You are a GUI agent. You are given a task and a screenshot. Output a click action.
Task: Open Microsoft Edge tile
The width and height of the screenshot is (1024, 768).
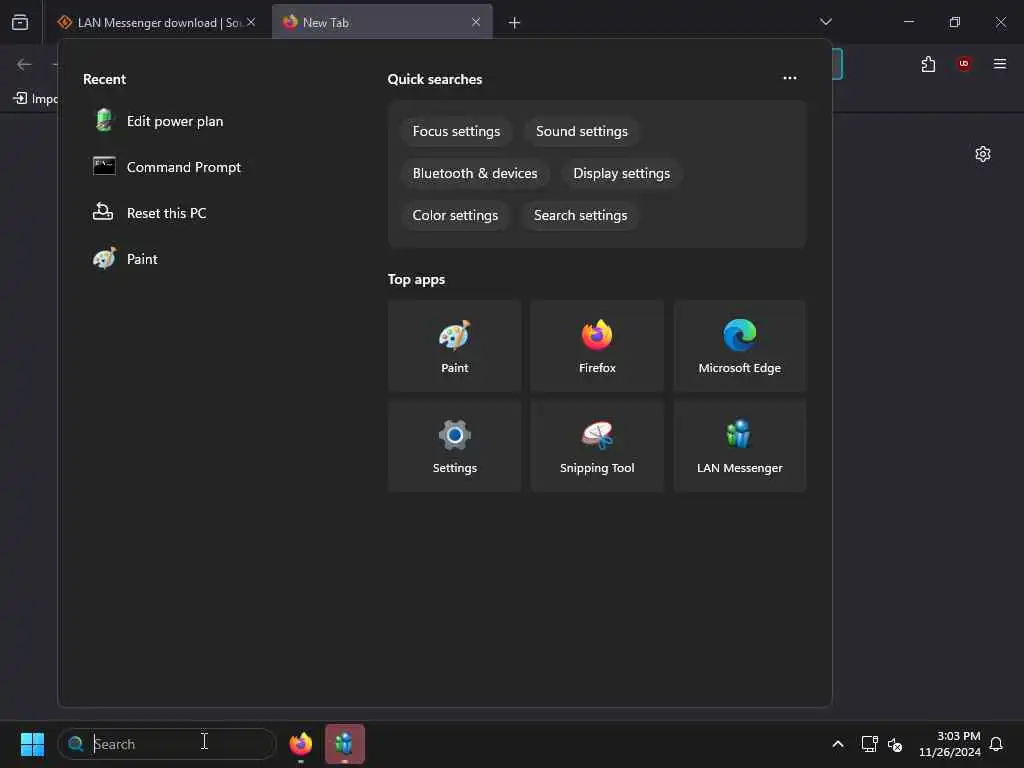point(739,346)
